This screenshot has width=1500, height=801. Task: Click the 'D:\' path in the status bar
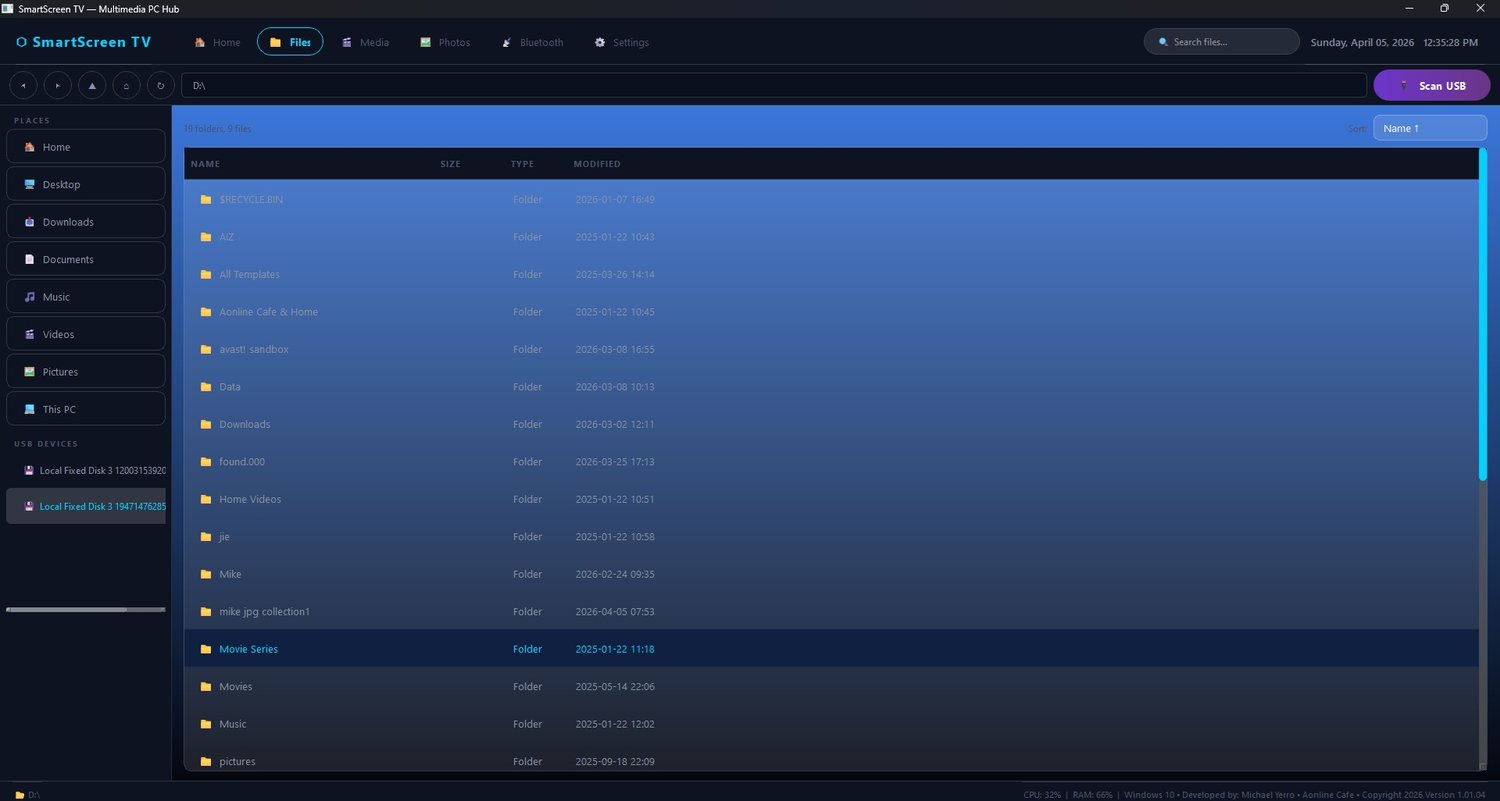[34, 794]
